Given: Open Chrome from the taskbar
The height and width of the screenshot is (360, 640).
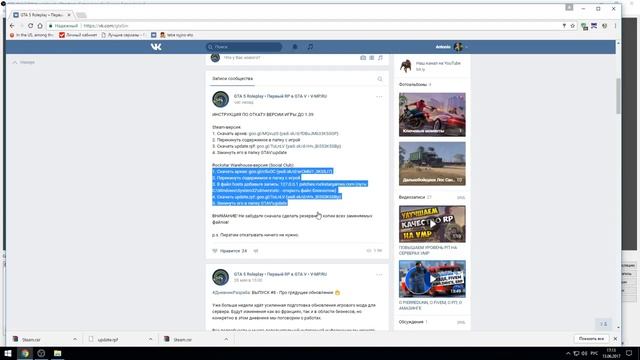Looking at the screenshot, I should click(x=25, y=353).
